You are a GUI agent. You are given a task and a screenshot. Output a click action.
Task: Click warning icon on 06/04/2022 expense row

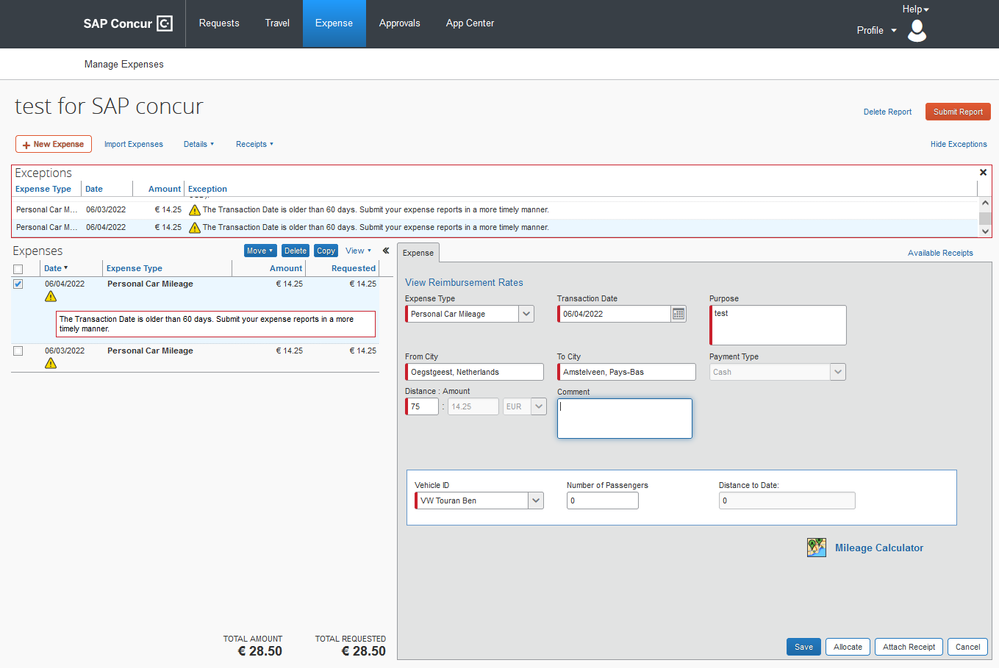click(x=50, y=296)
